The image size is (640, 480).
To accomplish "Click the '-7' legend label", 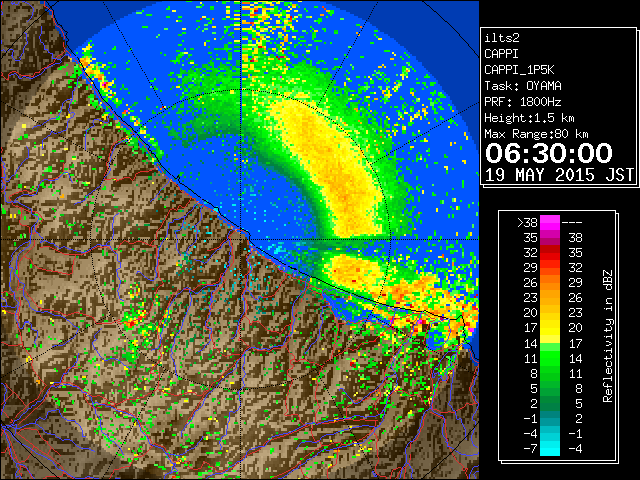I will click(531, 449).
